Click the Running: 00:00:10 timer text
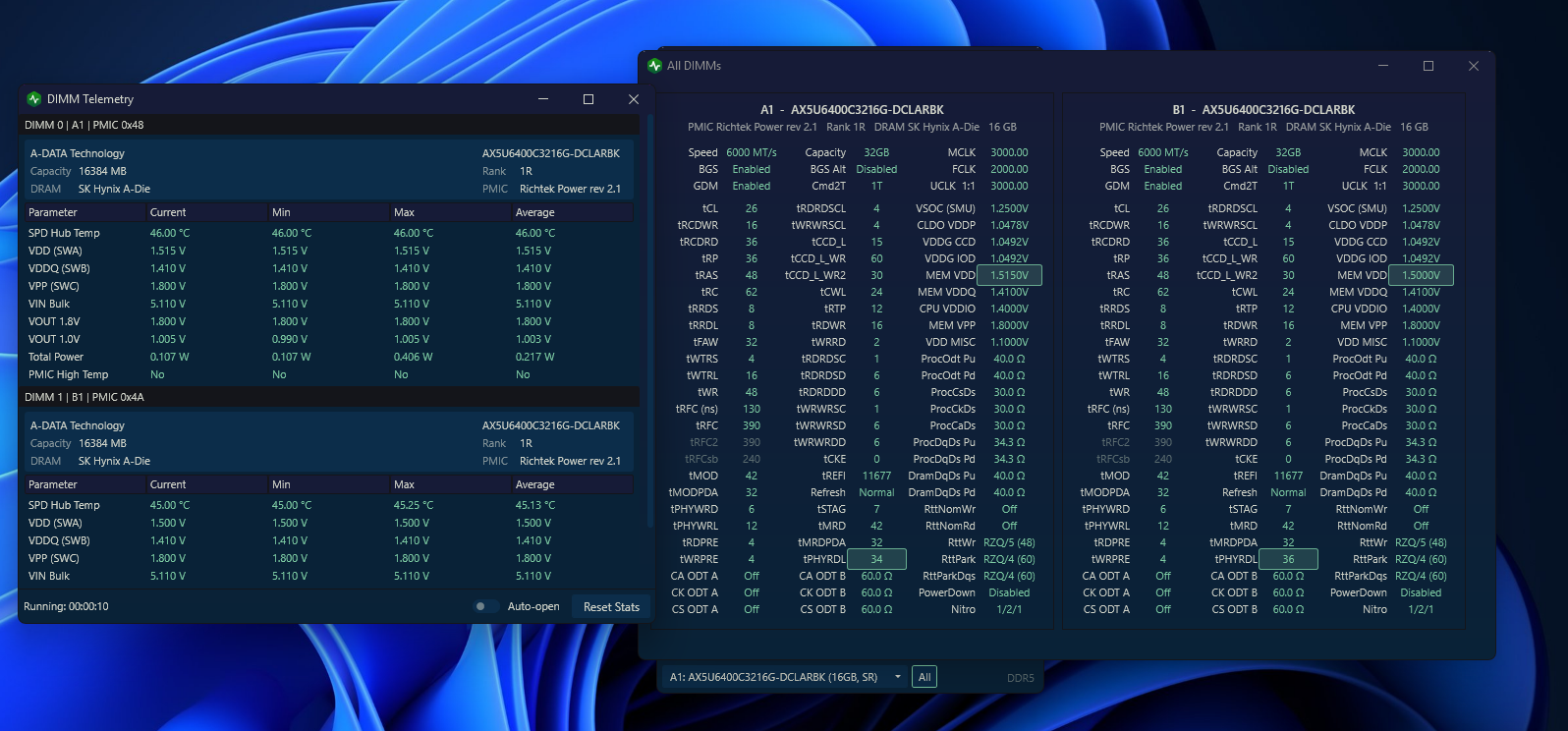 click(67, 606)
